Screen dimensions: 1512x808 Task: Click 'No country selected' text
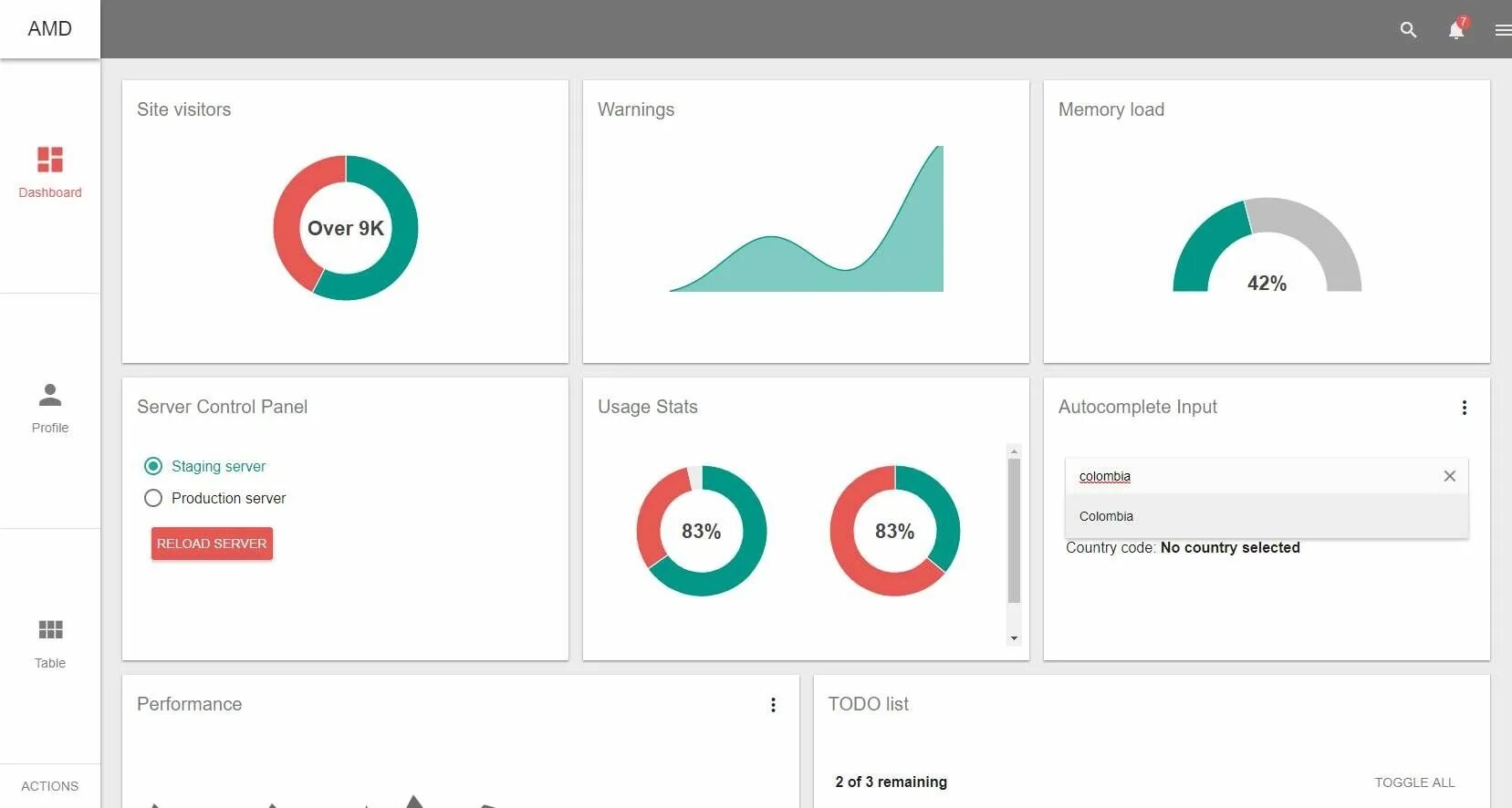(x=1230, y=547)
